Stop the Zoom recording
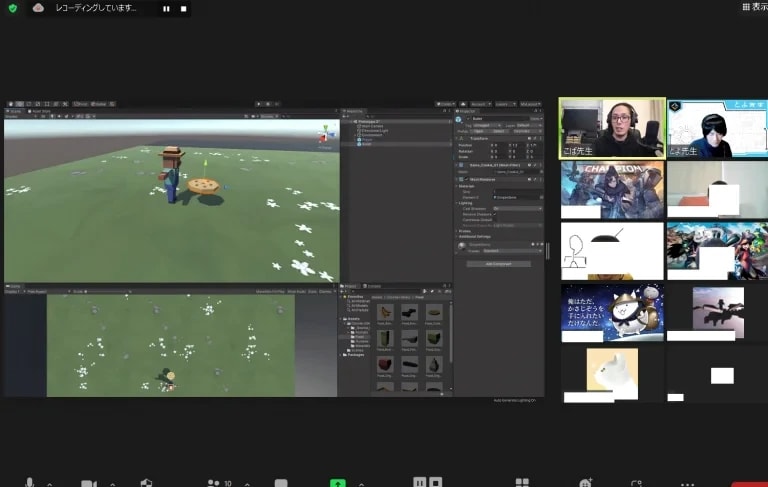This screenshot has width=768, height=487. point(184,9)
